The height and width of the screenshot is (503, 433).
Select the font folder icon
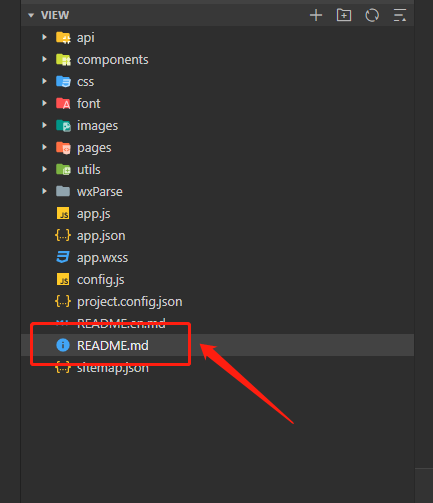63,104
